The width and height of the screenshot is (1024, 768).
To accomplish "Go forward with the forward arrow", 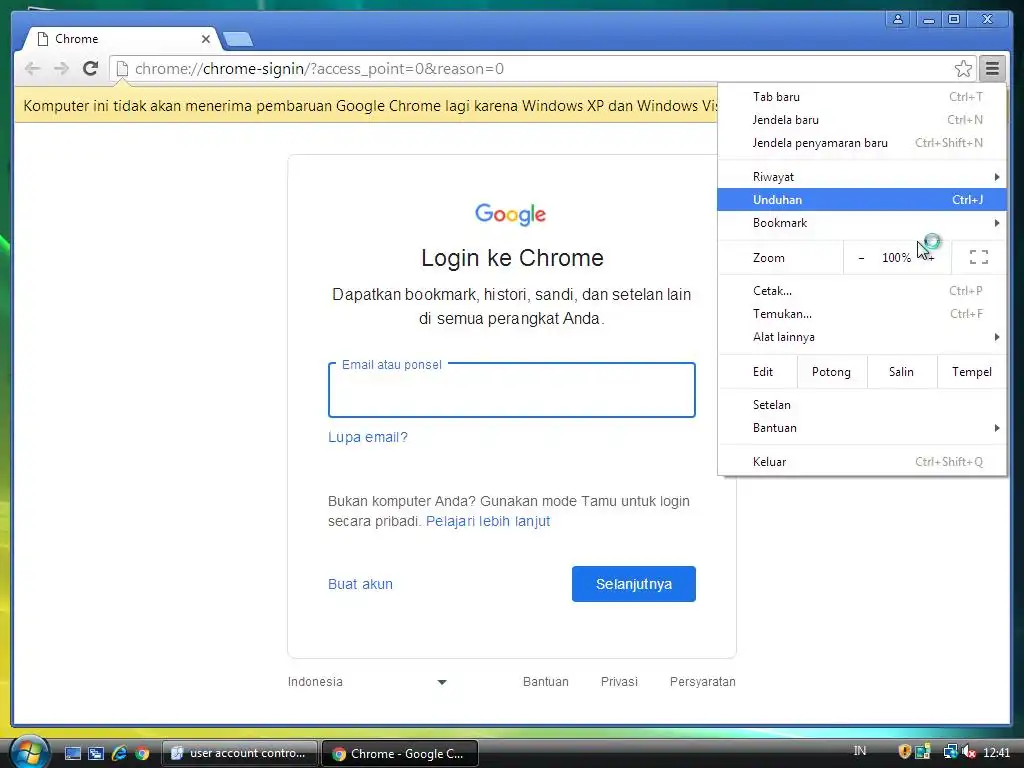I will coord(61,68).
